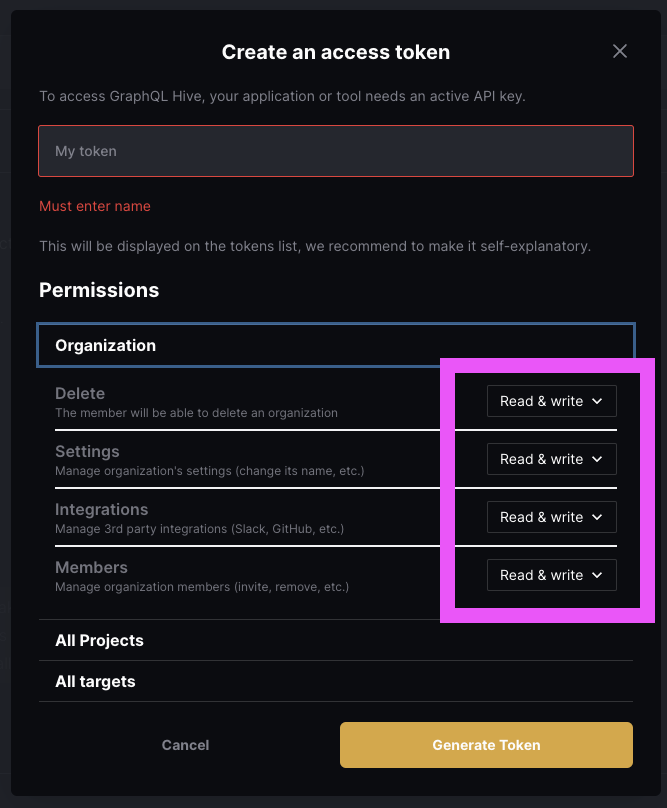Open the Settings permission level dropdown

tap(551, 459)
